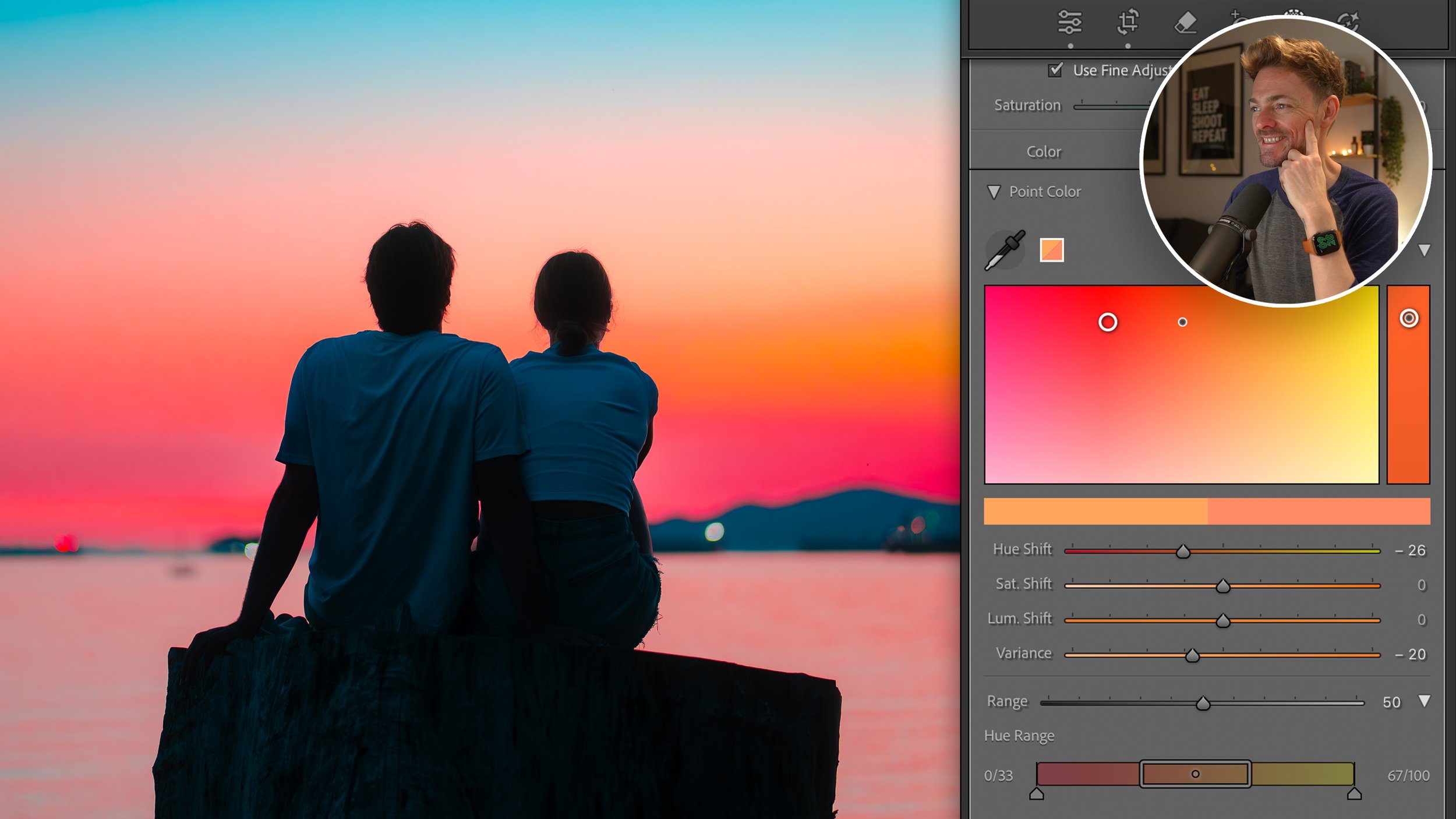
Task: Select the Healing eraser tool
Action: [1185, 23]
